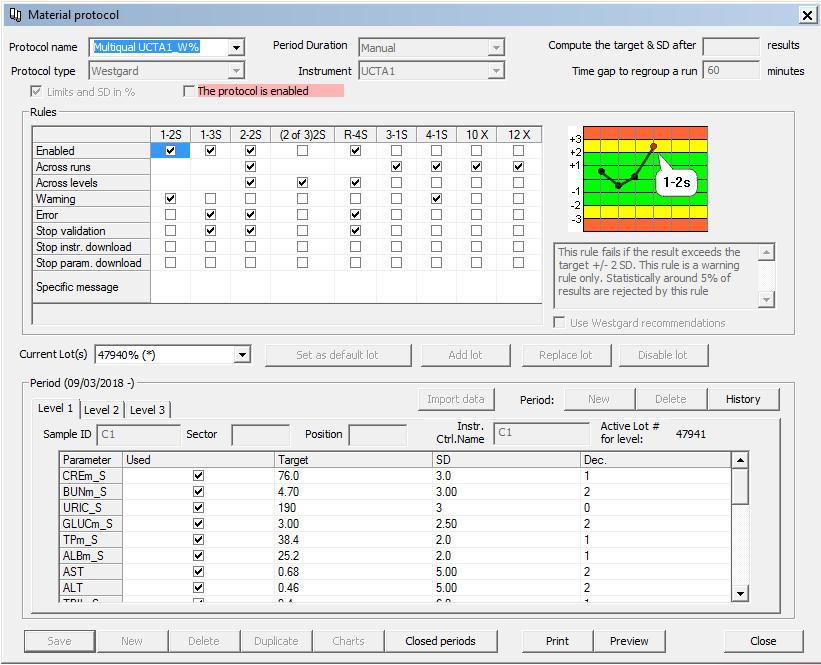Screen dimensions: 821x665
Task: Uncheck Used for ALT parameter
Action: pos(198,588)
